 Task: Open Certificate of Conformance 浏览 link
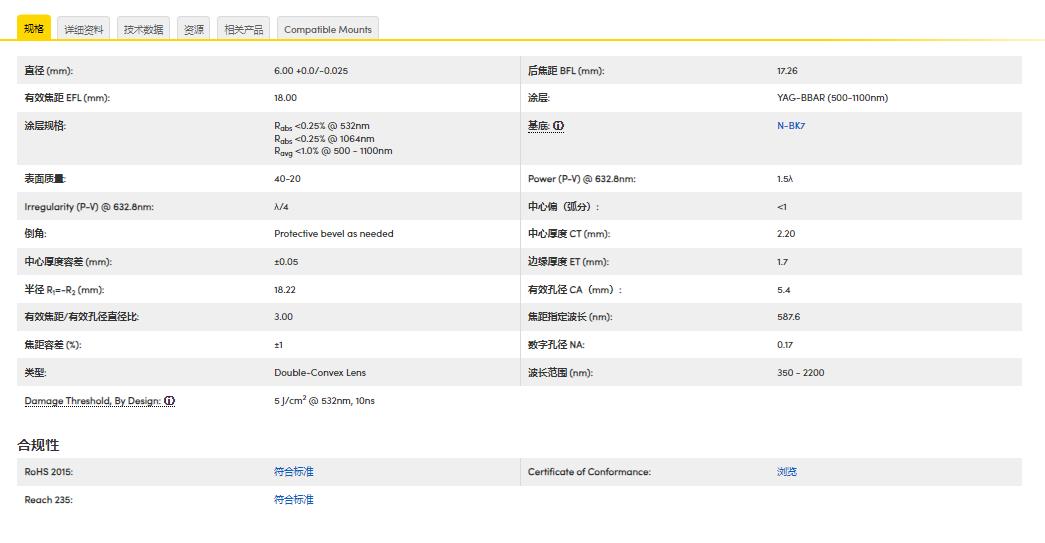(x=787, y=472)
